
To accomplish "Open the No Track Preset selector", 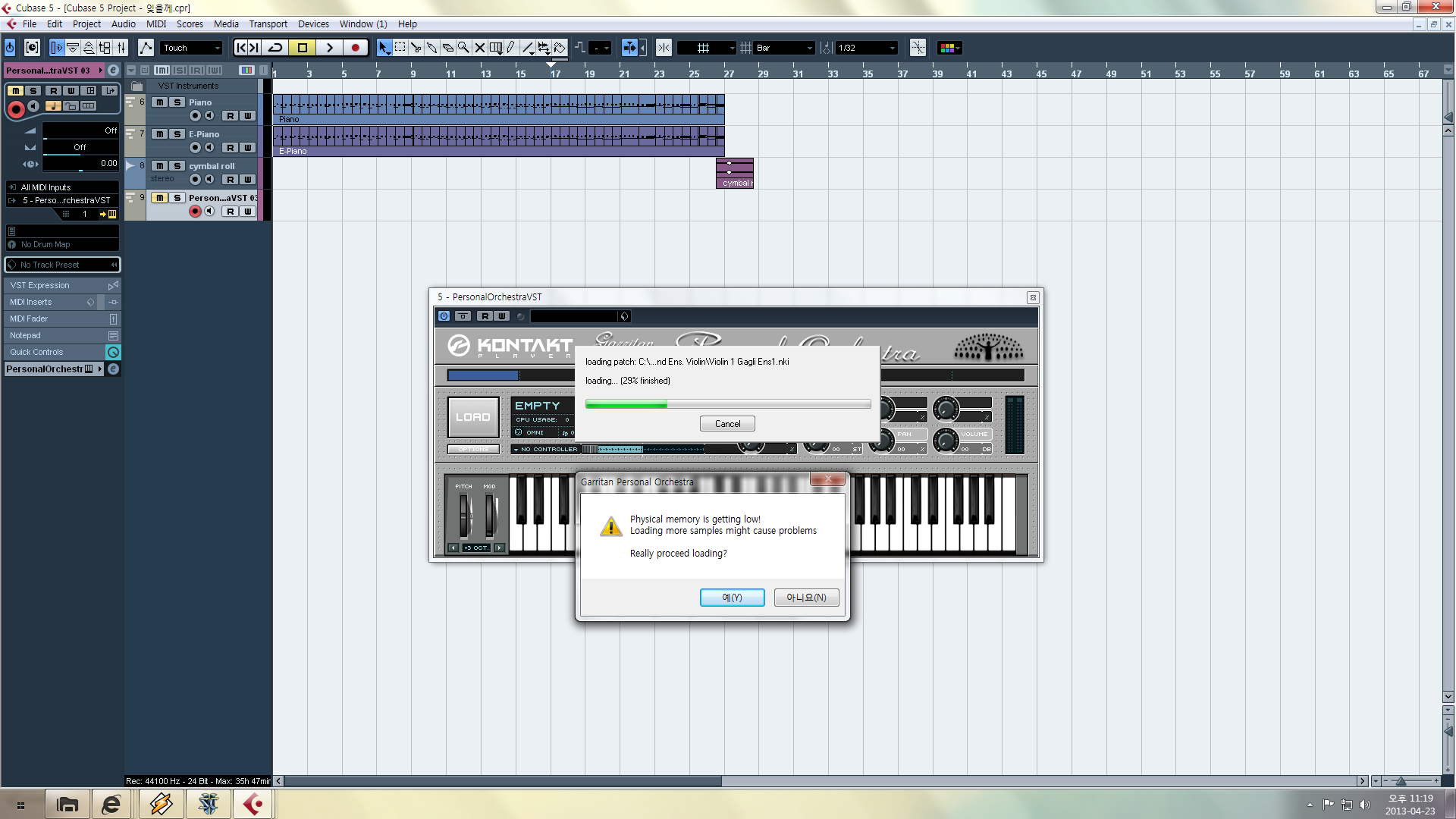I will (x=61, y=265).
